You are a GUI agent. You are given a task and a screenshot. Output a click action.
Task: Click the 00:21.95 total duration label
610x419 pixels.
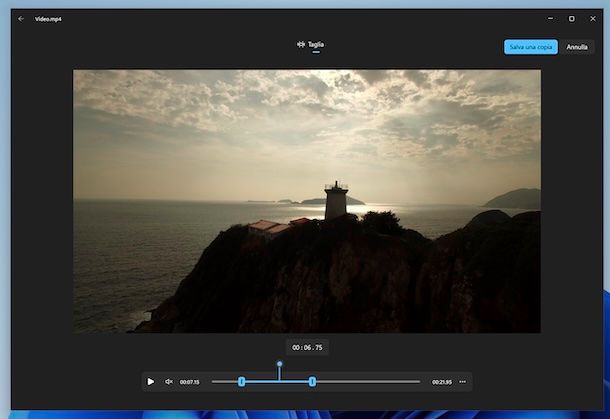click(x=442, y=382)
